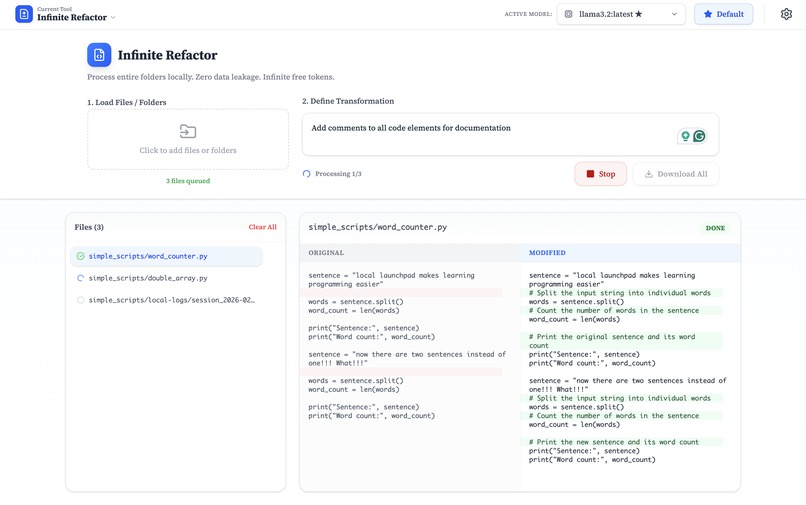The height and width of the screenshot is (505, 806).
Task: Select simple_scripts/word_counter.py in file list
Action: [166, 256]
